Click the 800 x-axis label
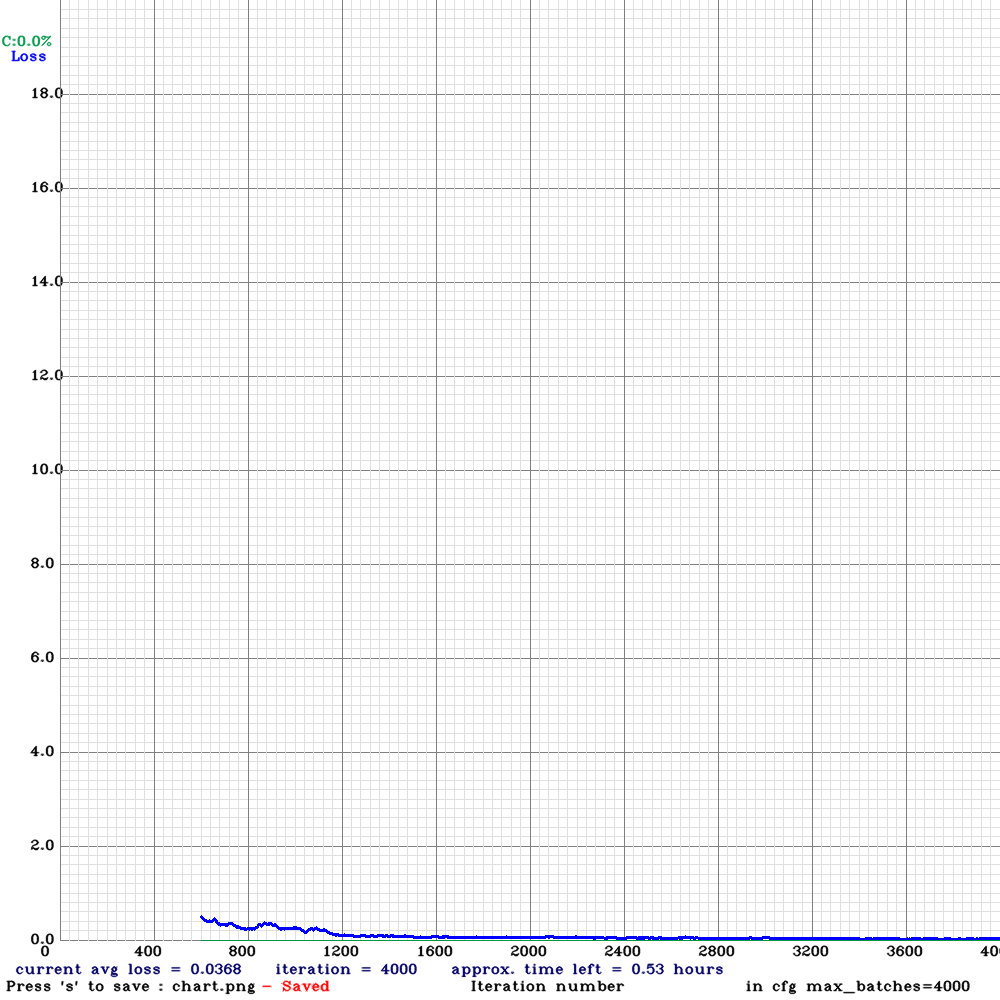 click(242, 951)
